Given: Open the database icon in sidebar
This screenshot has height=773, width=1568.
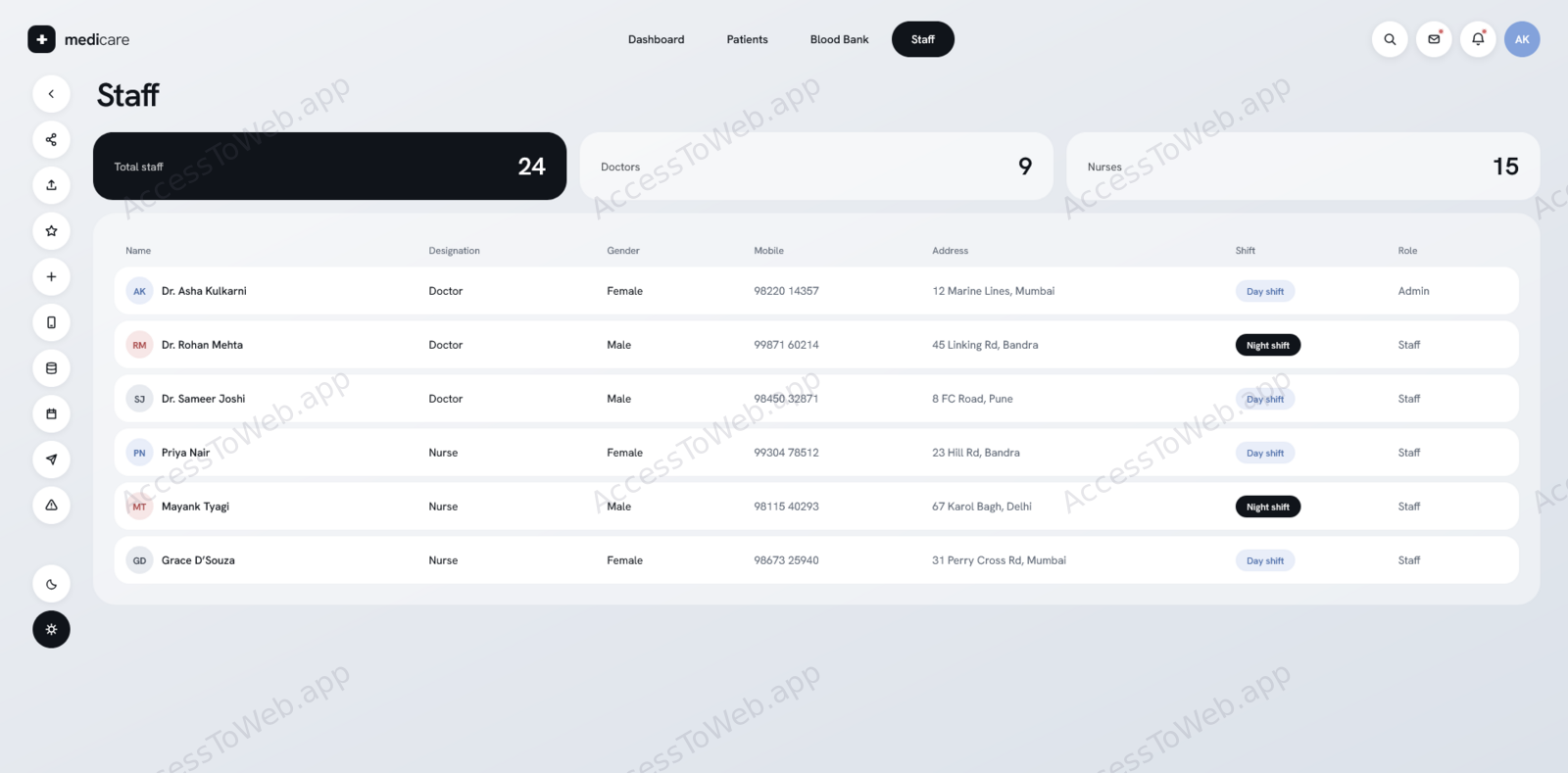Looking at the screenshot, I should click(x=51, y=368).
